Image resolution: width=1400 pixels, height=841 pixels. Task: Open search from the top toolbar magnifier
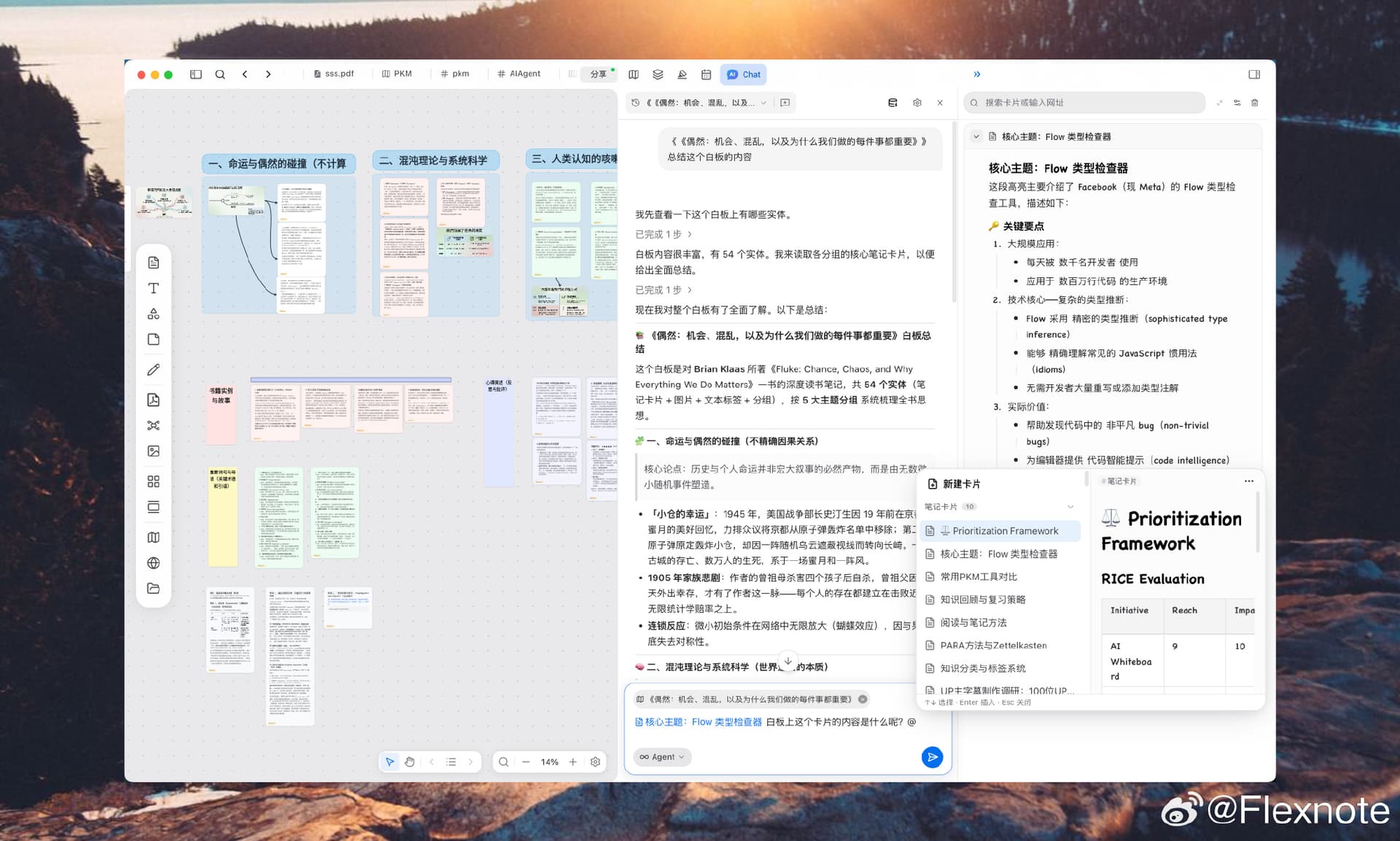point(220,74)
